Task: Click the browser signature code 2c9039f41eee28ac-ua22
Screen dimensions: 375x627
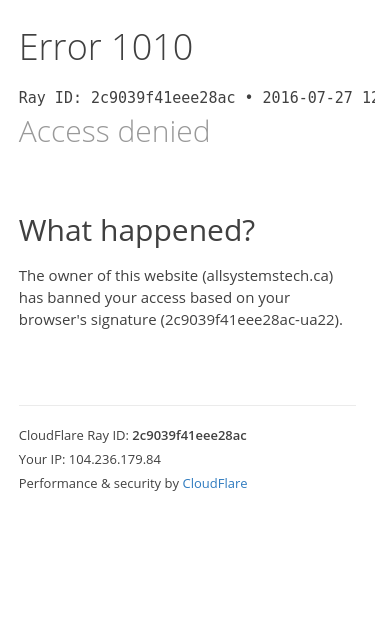Action: coord(249,320)
